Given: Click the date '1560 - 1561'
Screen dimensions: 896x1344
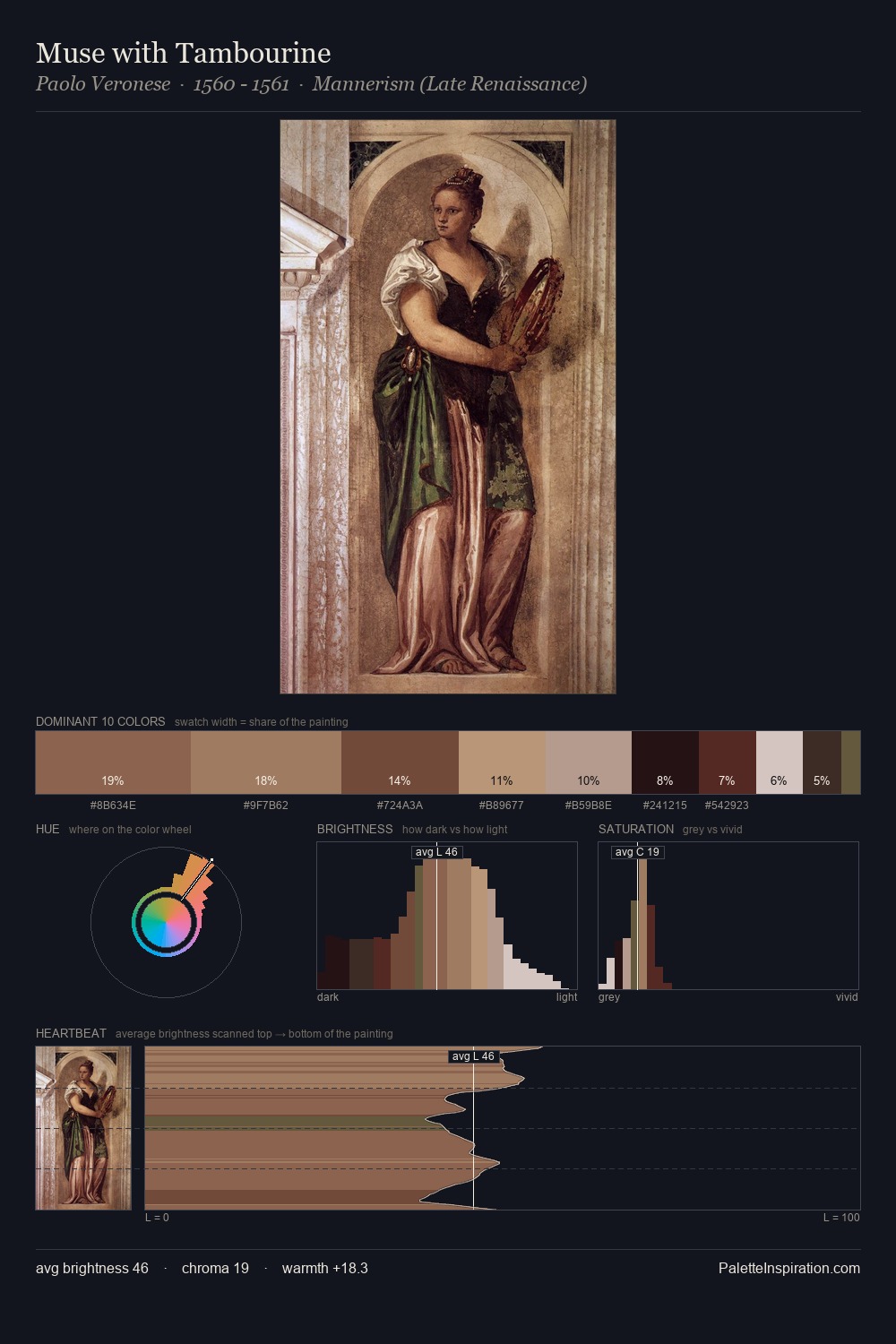Looking at the screenshot, I should 241,84.
